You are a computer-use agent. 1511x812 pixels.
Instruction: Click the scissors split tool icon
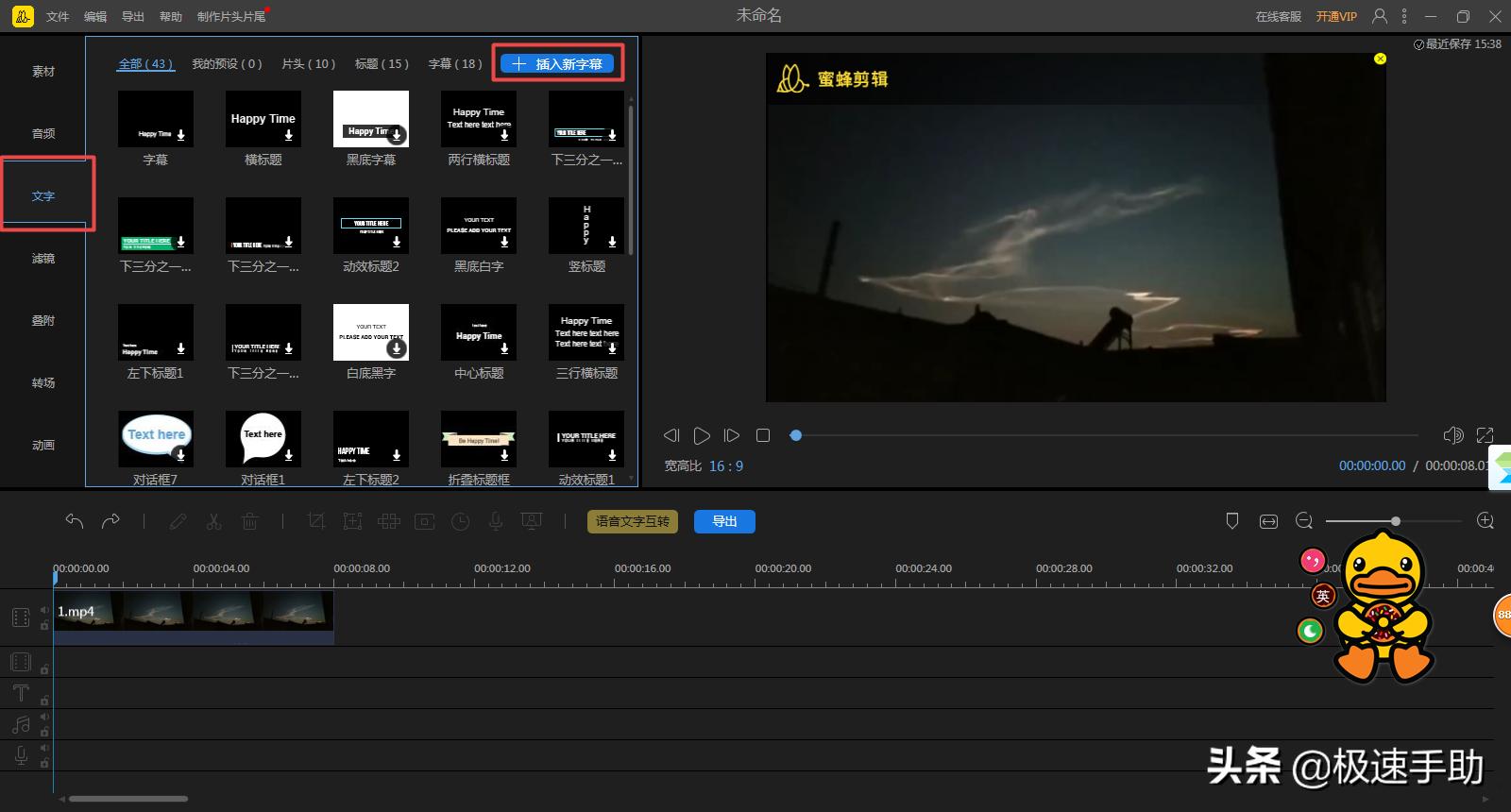tap(213, 521)
